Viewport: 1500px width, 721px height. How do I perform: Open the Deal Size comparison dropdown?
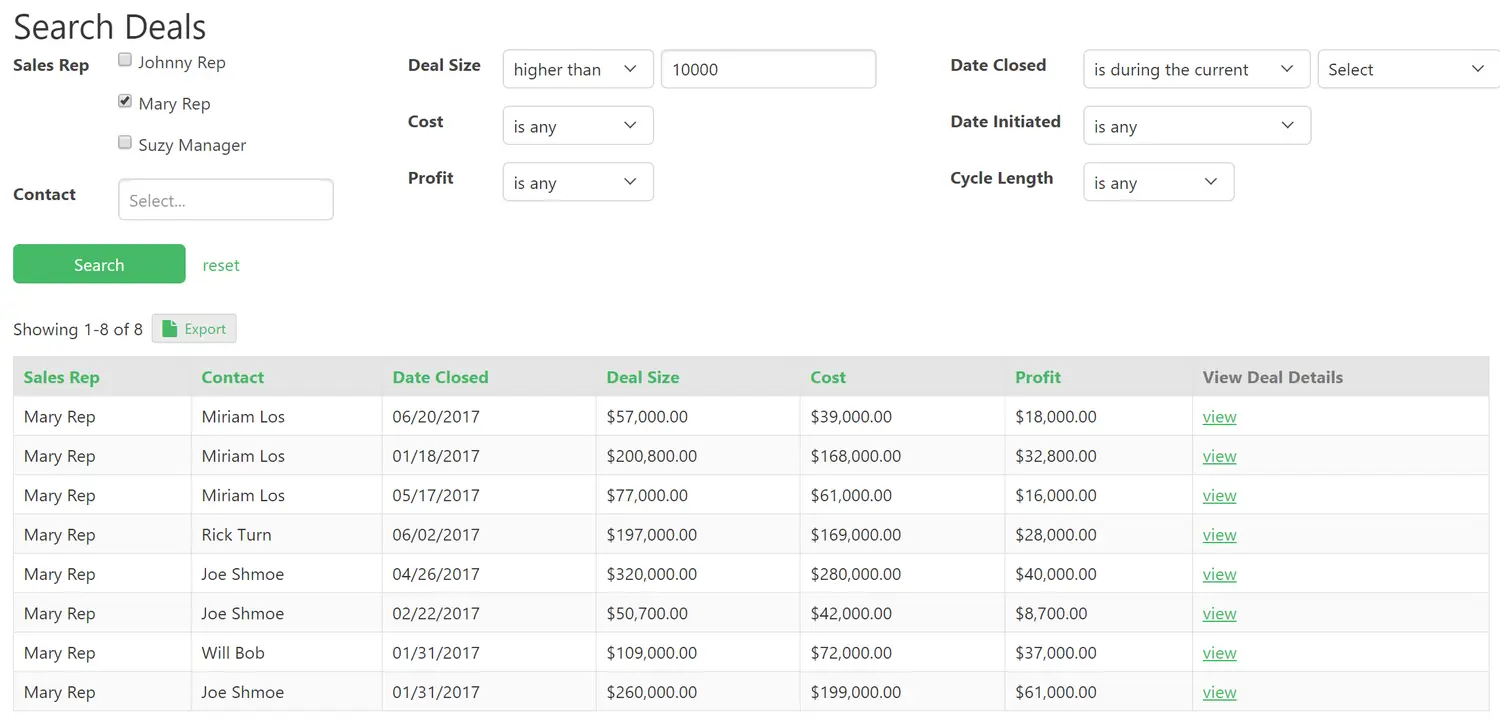[x=577, y=69]
